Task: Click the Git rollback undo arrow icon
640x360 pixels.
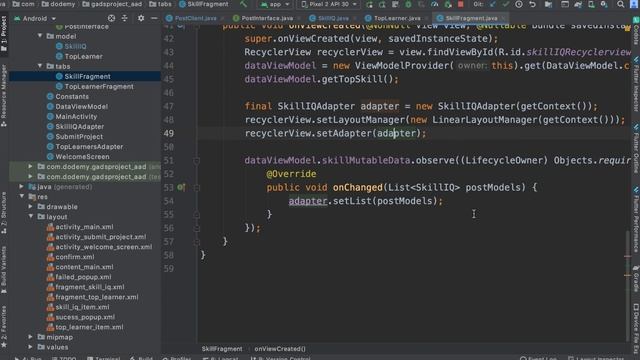Action: [532, 4]
